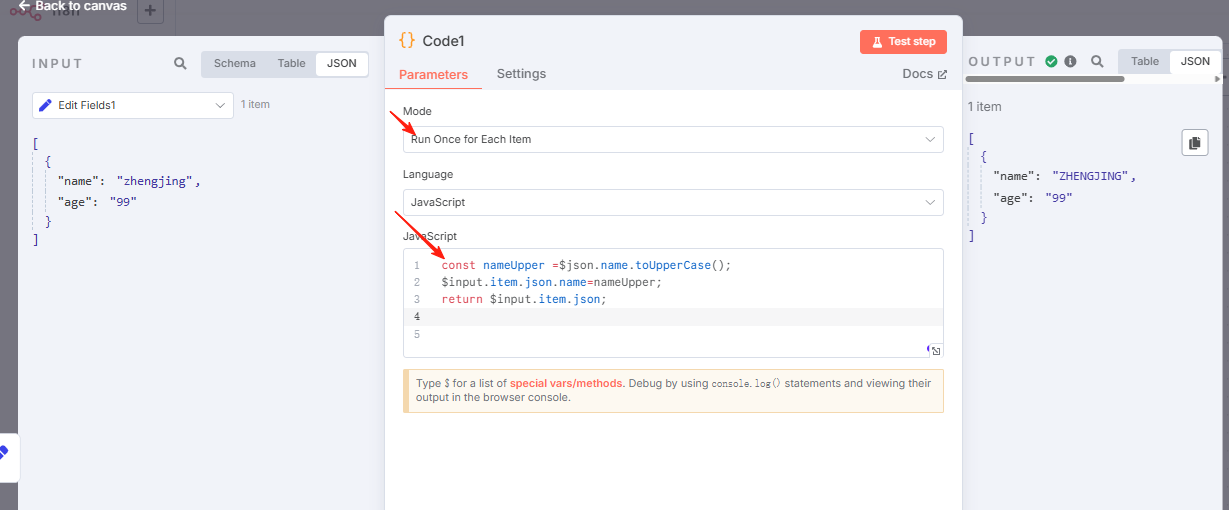Click the INPUT panel heading

(58, 63)
